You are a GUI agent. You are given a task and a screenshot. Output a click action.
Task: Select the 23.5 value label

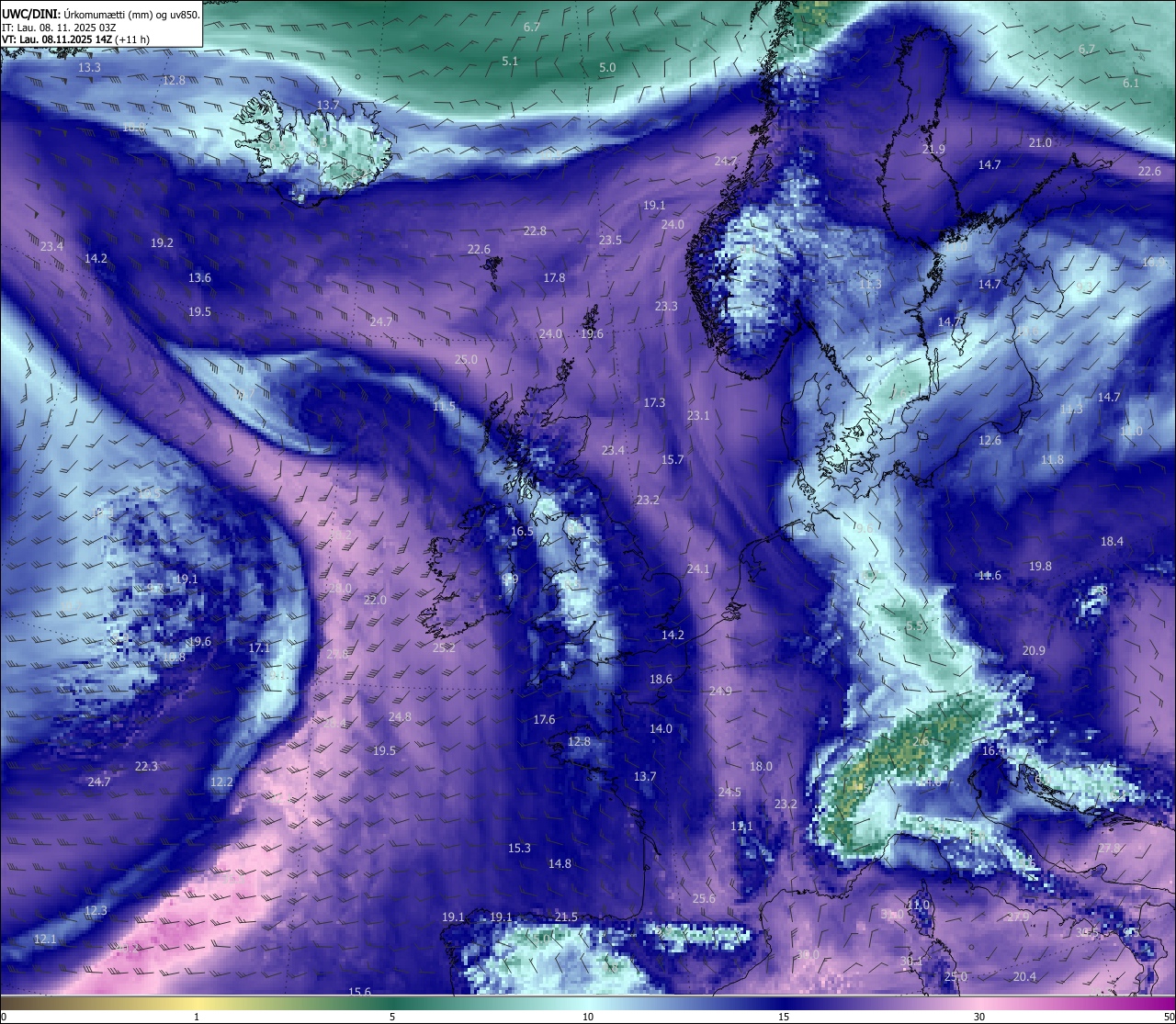(610, 241)
